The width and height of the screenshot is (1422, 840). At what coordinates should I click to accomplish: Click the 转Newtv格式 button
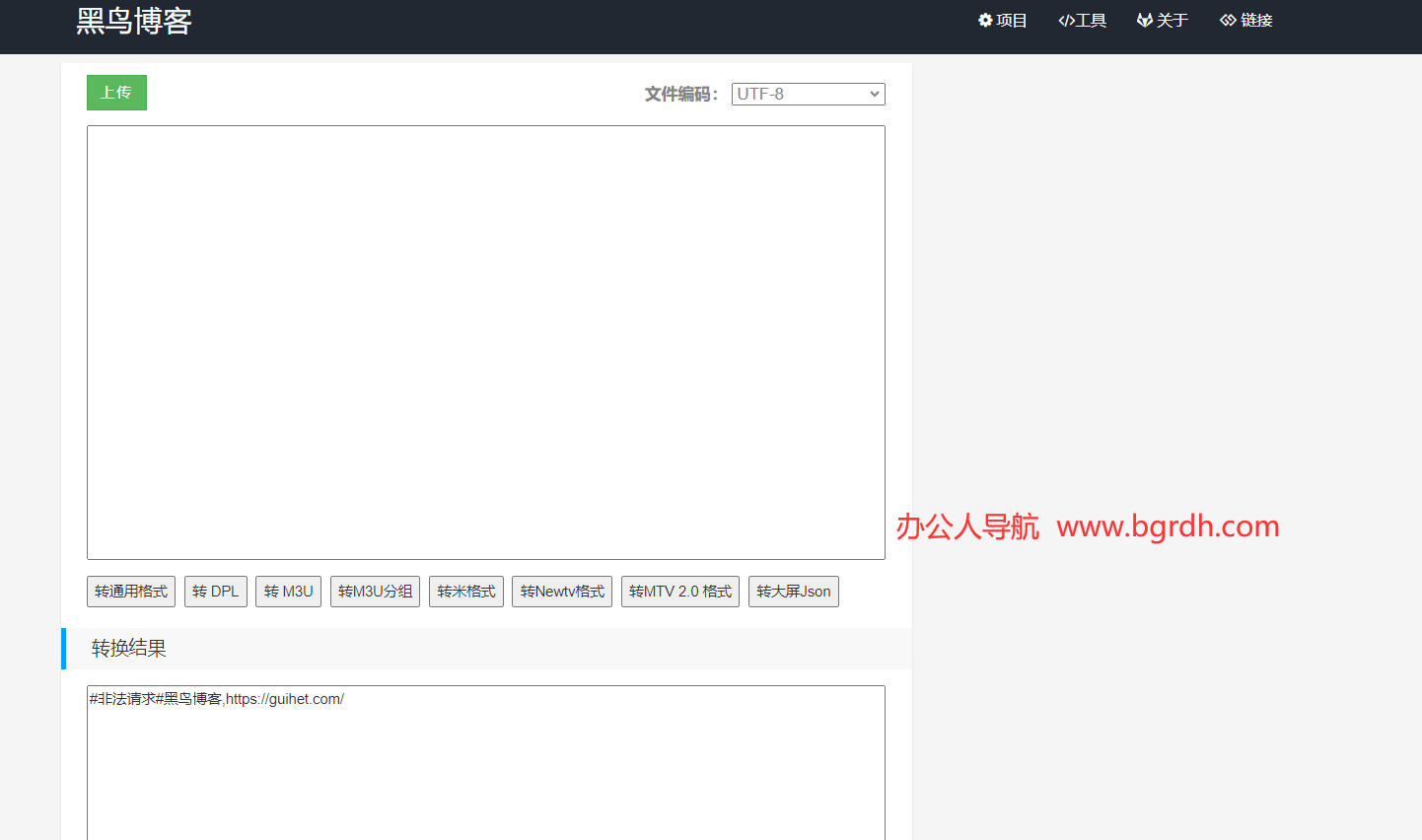562,592
